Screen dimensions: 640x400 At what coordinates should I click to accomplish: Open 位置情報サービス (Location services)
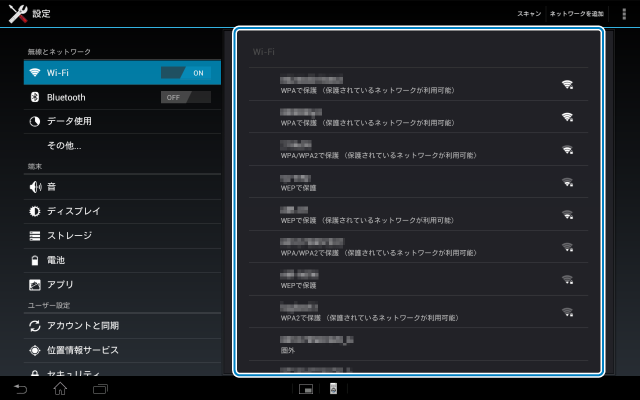pyautogui.click(x=82, y=350)
